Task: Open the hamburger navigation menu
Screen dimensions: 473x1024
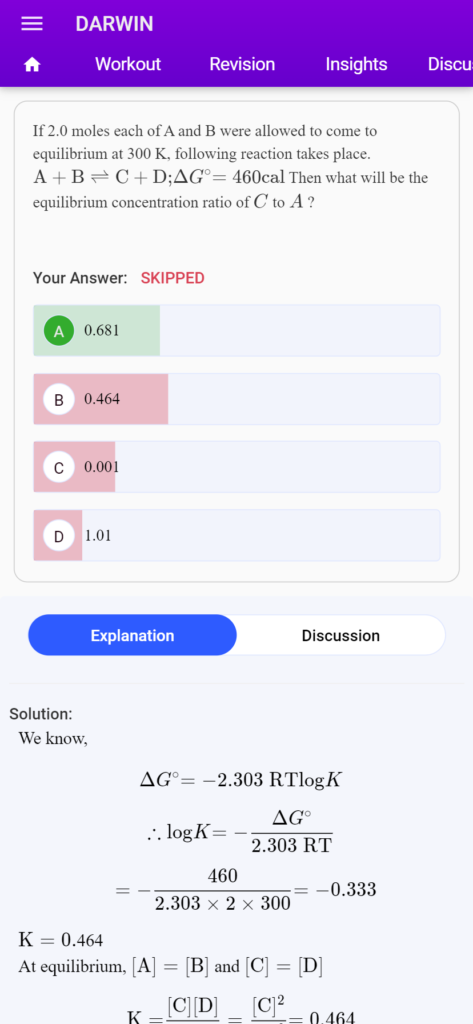Action: pyautogui.click(x=31, y=24)
